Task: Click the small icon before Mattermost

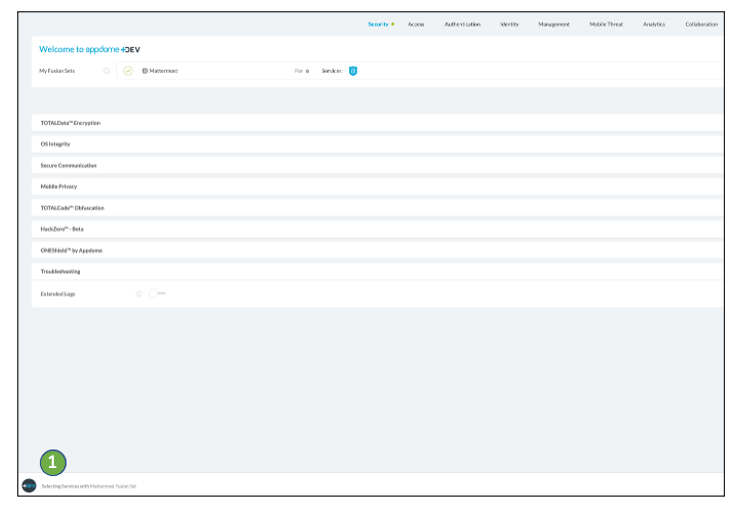Action: (144, 71)
